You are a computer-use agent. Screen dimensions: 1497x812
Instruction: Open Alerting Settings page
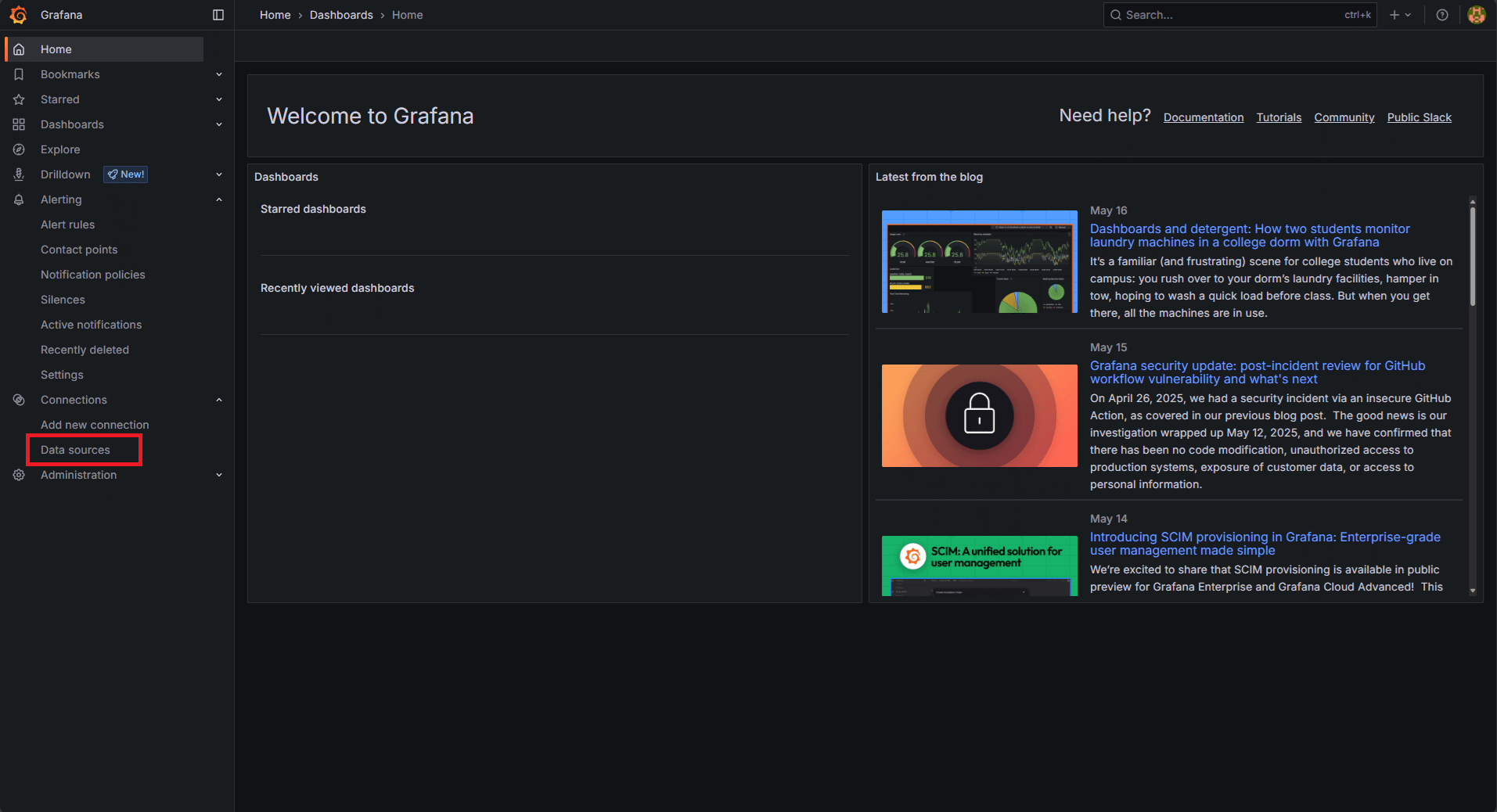coord(62,375)
